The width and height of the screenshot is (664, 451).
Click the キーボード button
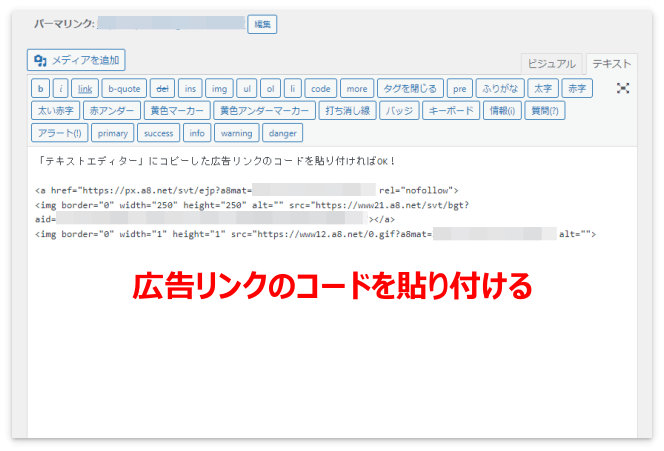pos(451,111)
